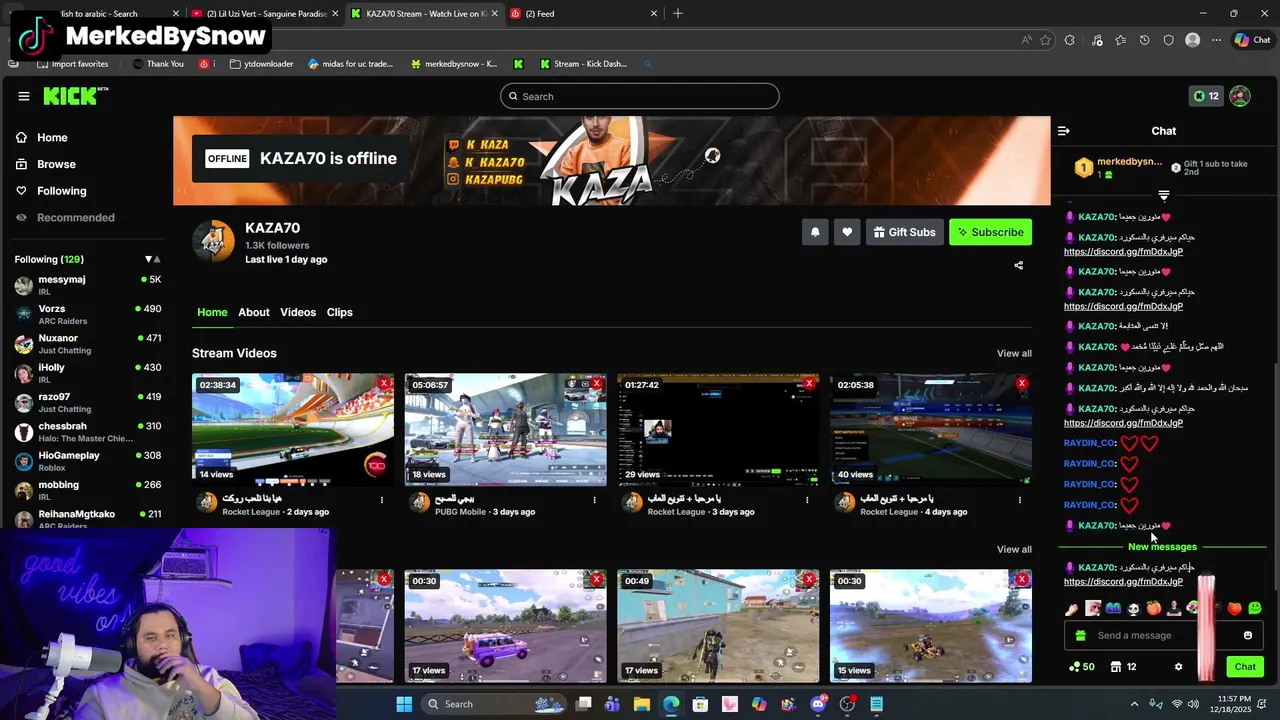Open Copilot Chat button
This screenshot has height=720, width=1280.
pyautogui.click(x=1253, y=40)
